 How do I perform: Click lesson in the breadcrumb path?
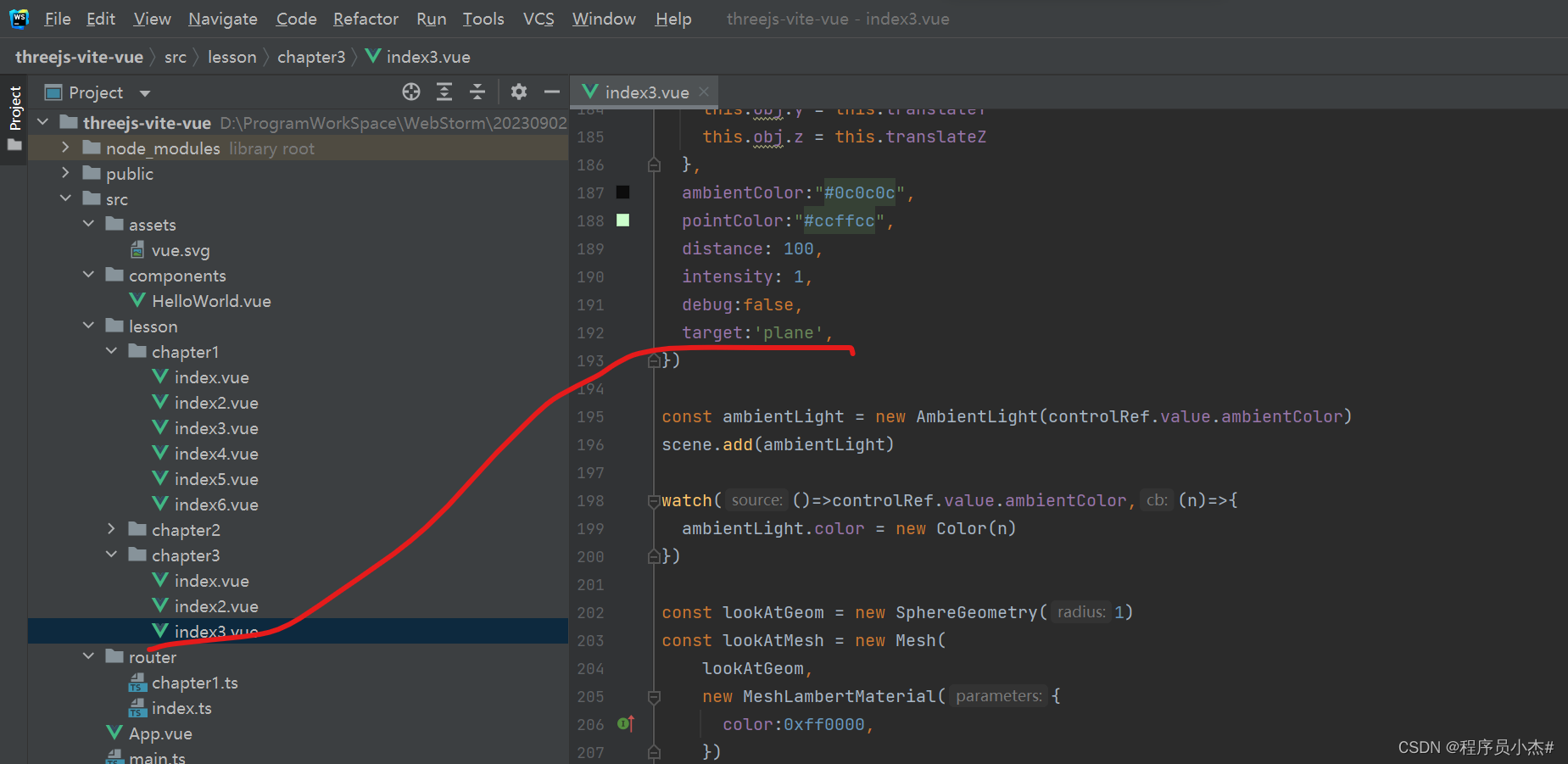click(232, 57)
